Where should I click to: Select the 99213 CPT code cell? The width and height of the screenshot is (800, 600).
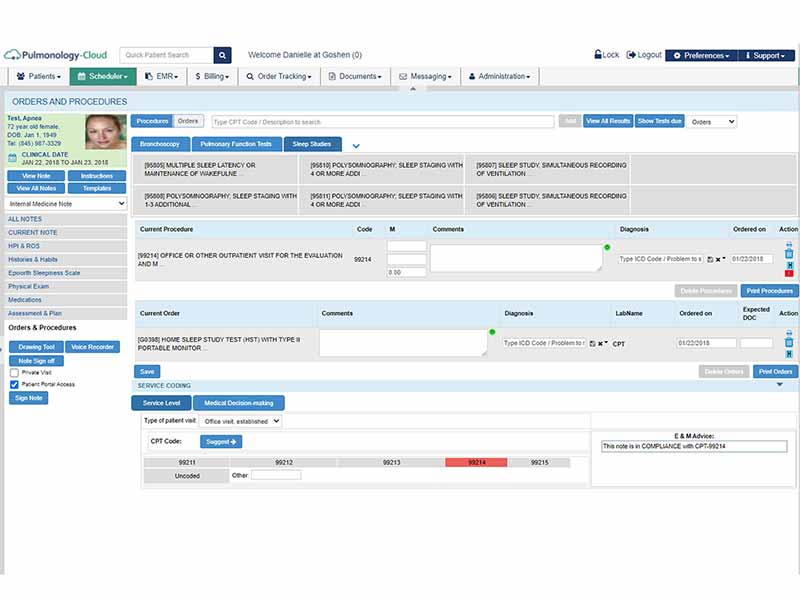pyautogui.click(x=391, y=462)
